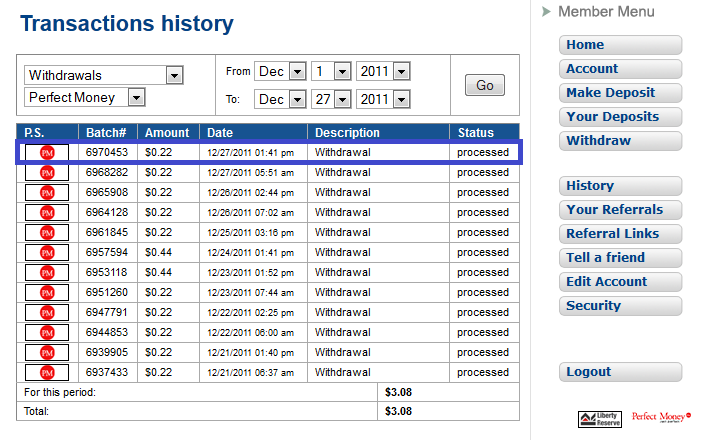Click the PM icon for batch 6937433
723x440 pixels.
(47, 373)
